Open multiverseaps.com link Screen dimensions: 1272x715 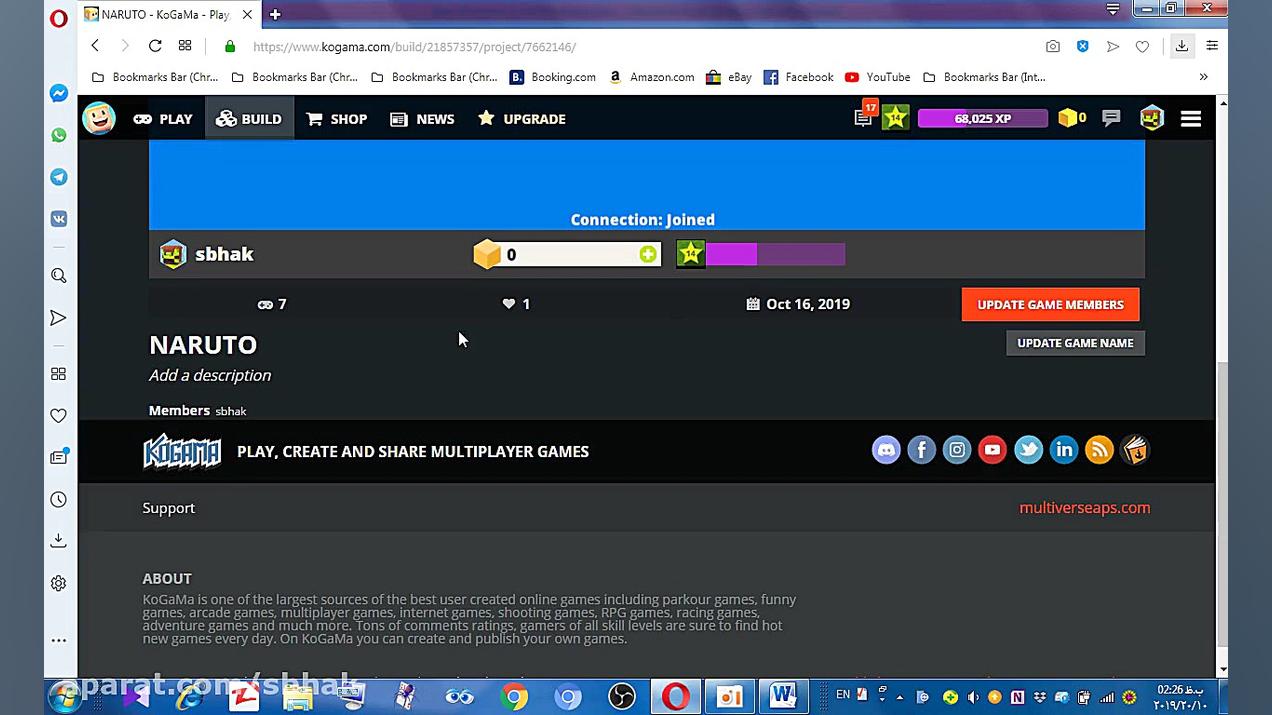pyautogui.click(x=1084, y=508)
